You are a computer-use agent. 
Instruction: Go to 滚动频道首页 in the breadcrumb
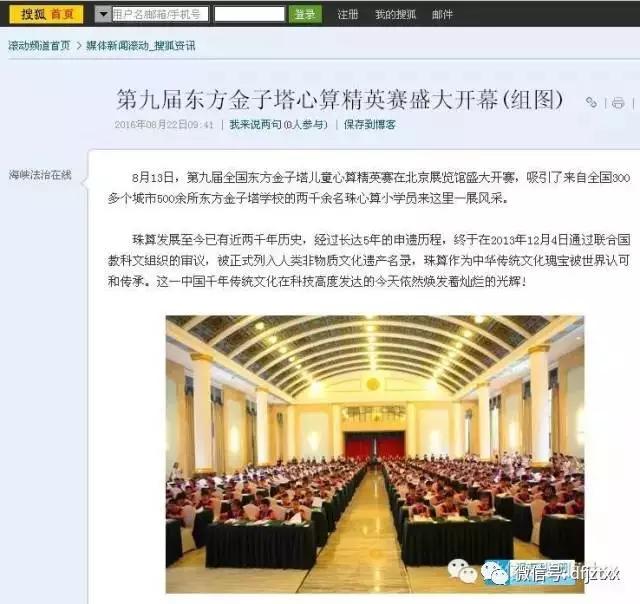coord(39,45)
